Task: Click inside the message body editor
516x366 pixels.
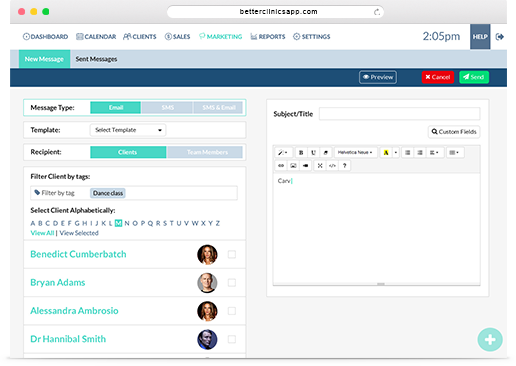Action: pyautogui.click(x=377, y=228)
